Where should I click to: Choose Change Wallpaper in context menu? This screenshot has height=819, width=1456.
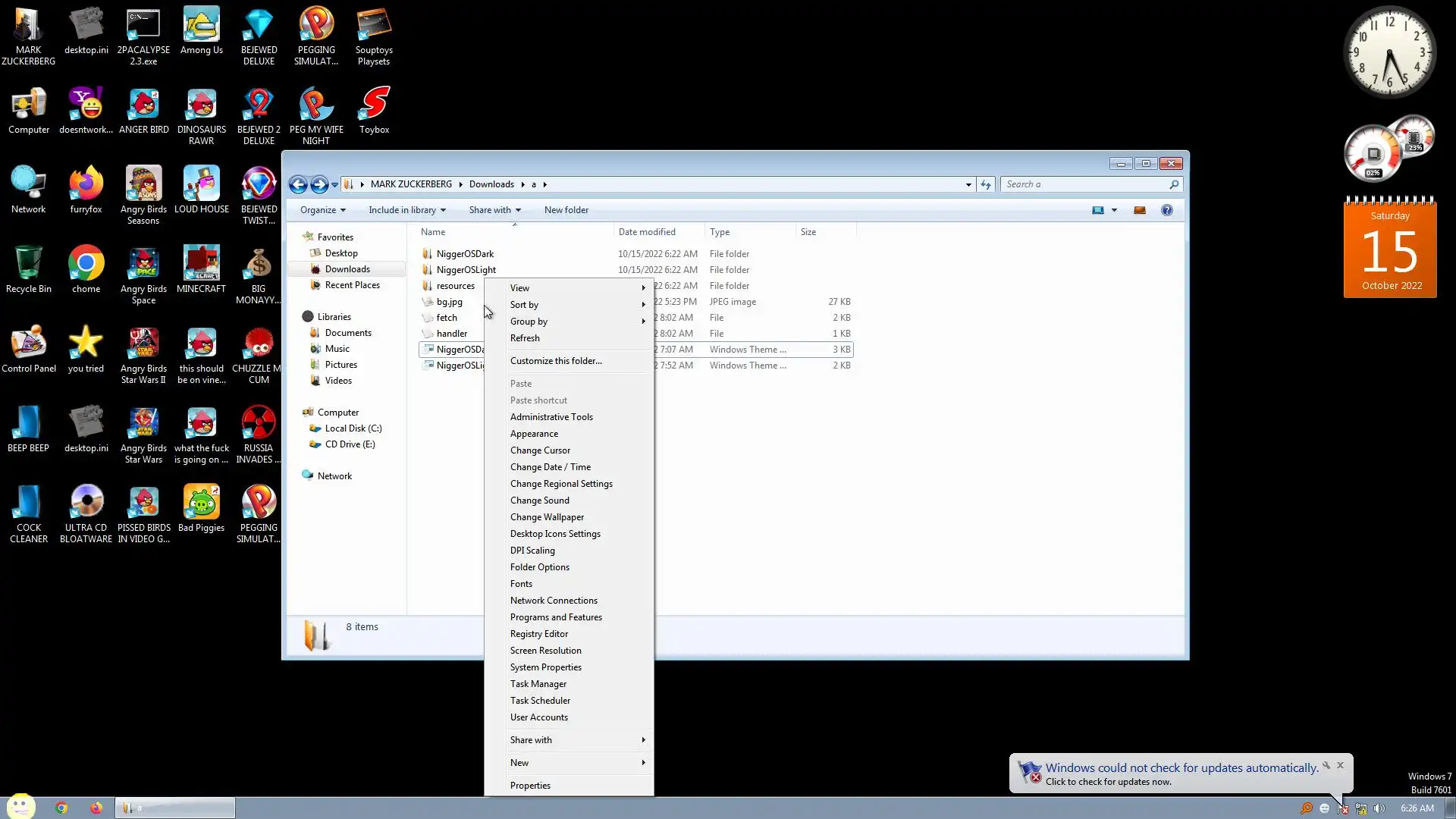(547, 517)
